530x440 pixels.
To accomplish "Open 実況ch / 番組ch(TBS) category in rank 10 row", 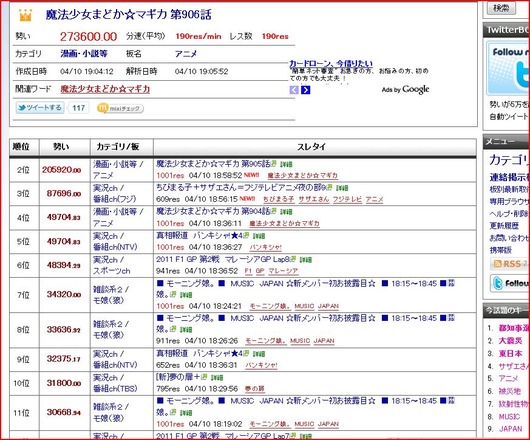I will tap(115, 383).
